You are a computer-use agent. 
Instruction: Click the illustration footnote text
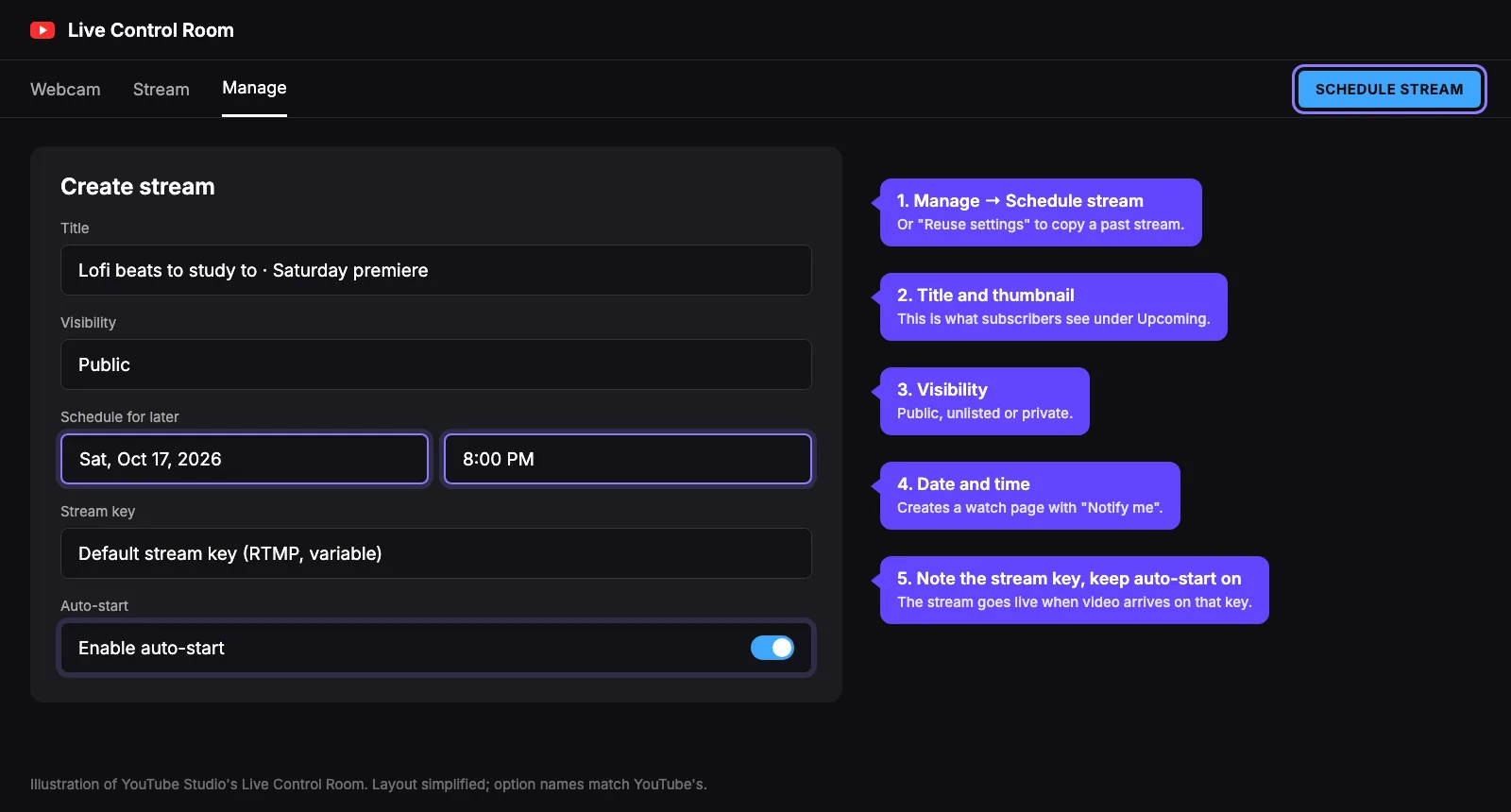click(368, 784)
